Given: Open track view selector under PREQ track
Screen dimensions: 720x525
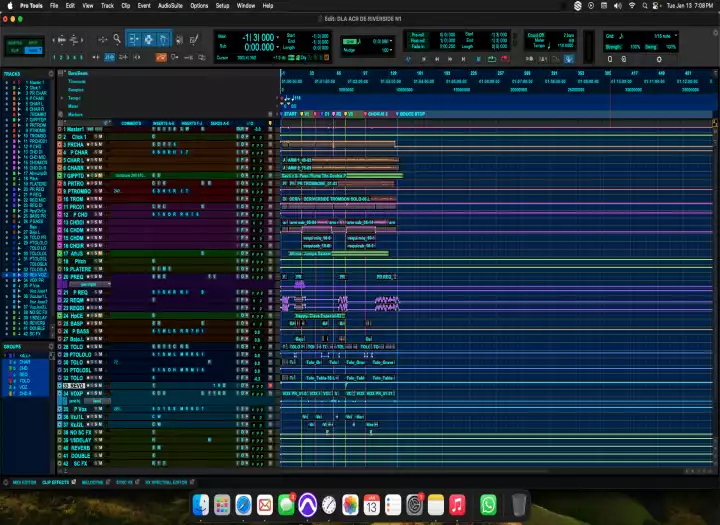Looking at the screenshot, I should click(90, 284).
